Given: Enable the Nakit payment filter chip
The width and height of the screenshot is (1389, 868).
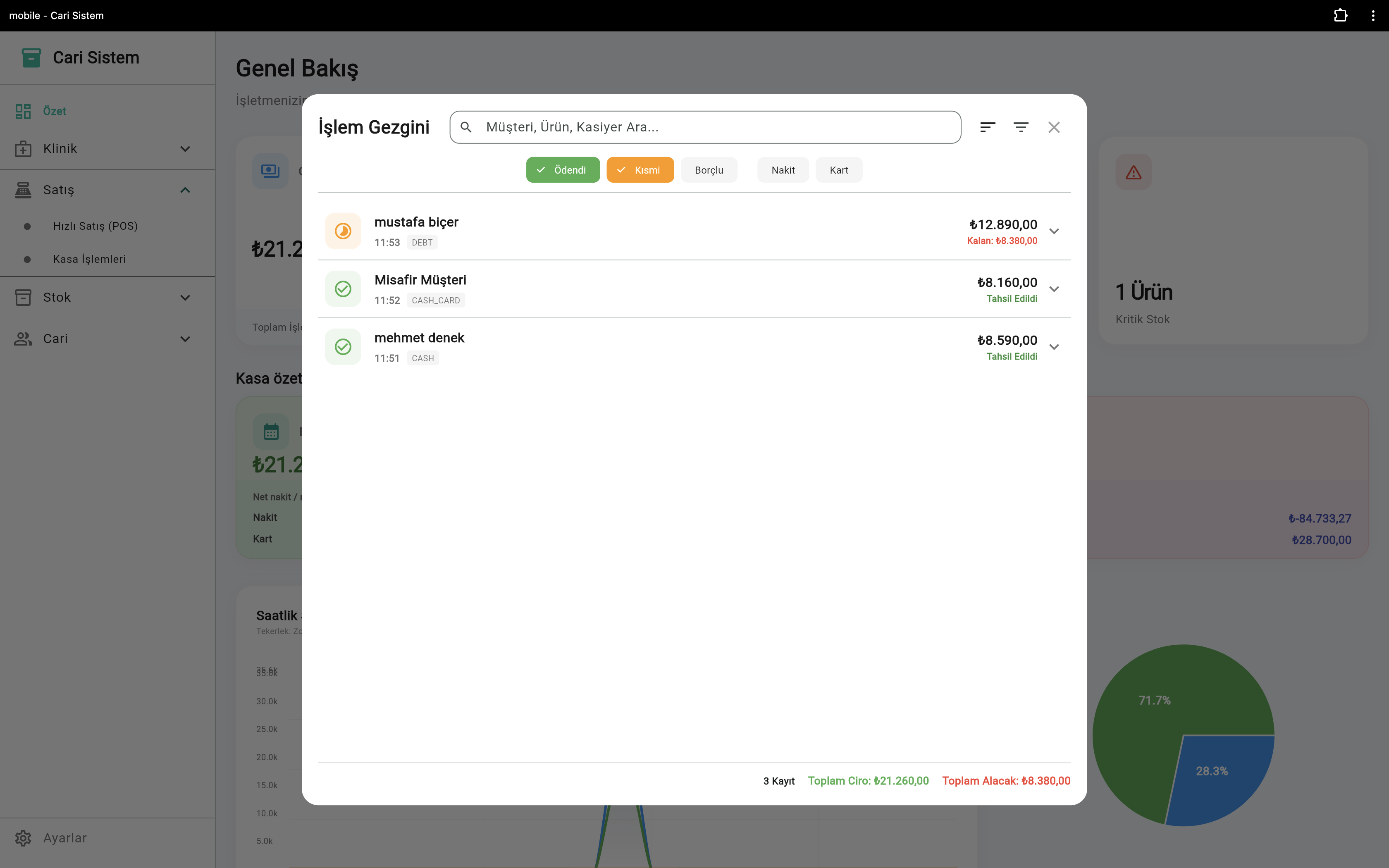Looking at the screenshot, I should click(x=783, y=170).
